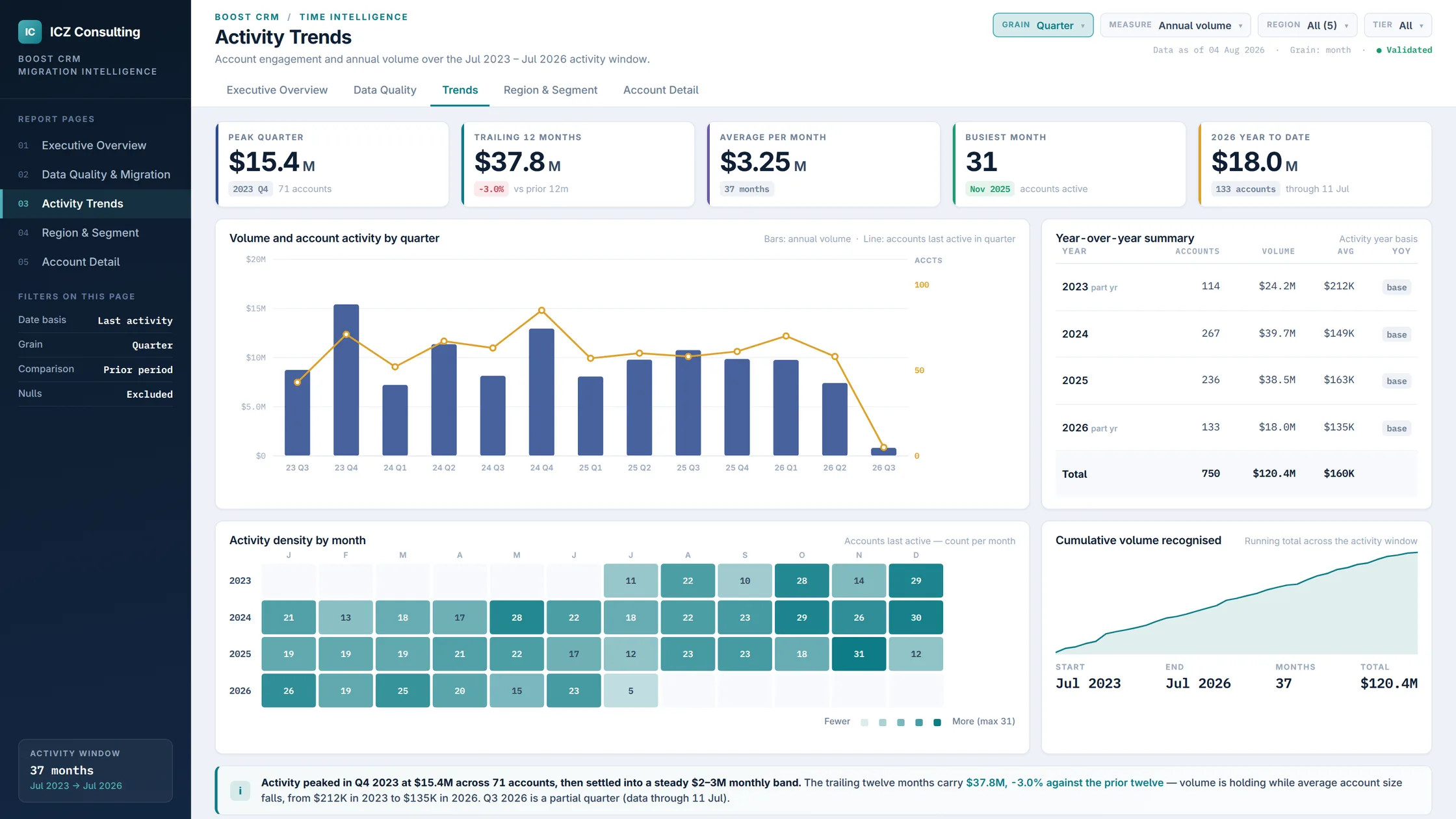Click the 2023 Q4 tag chip
The image size is (1456, 819).
(x=250, y=189)
